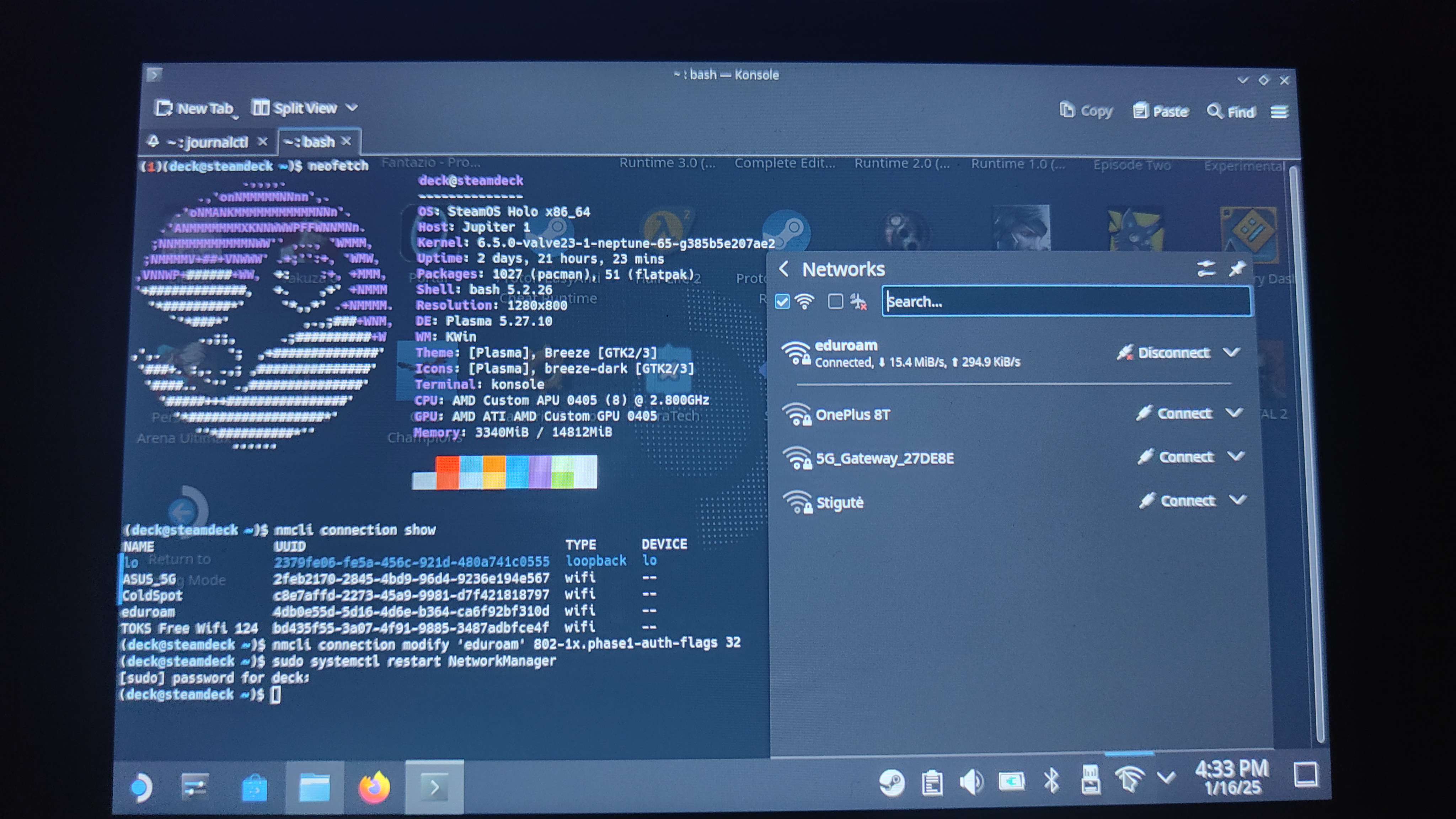Viewport: 1456px width, 819px height.
Task: Open network settings configure icon
Action: (1206, 269)
